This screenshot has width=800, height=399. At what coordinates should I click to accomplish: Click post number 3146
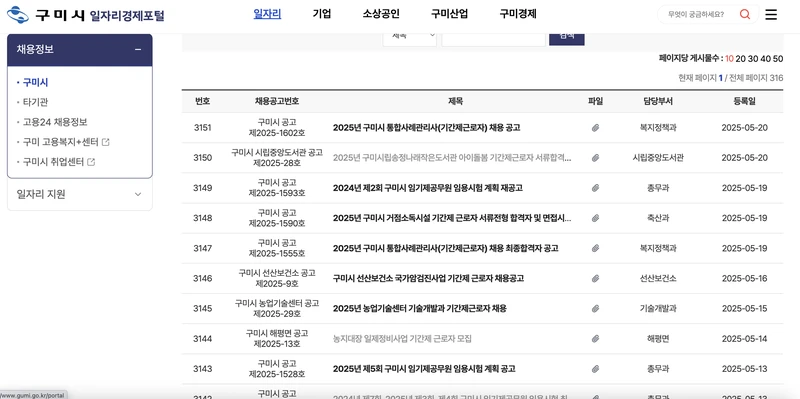click(203, 278)
